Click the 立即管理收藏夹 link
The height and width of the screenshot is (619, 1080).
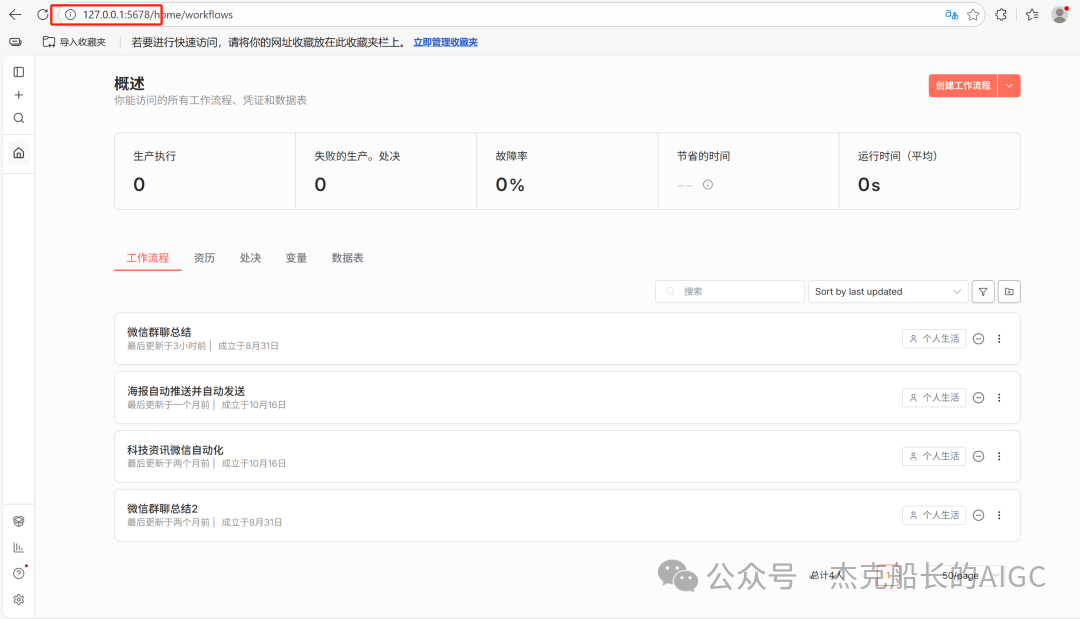coord(446,43)
